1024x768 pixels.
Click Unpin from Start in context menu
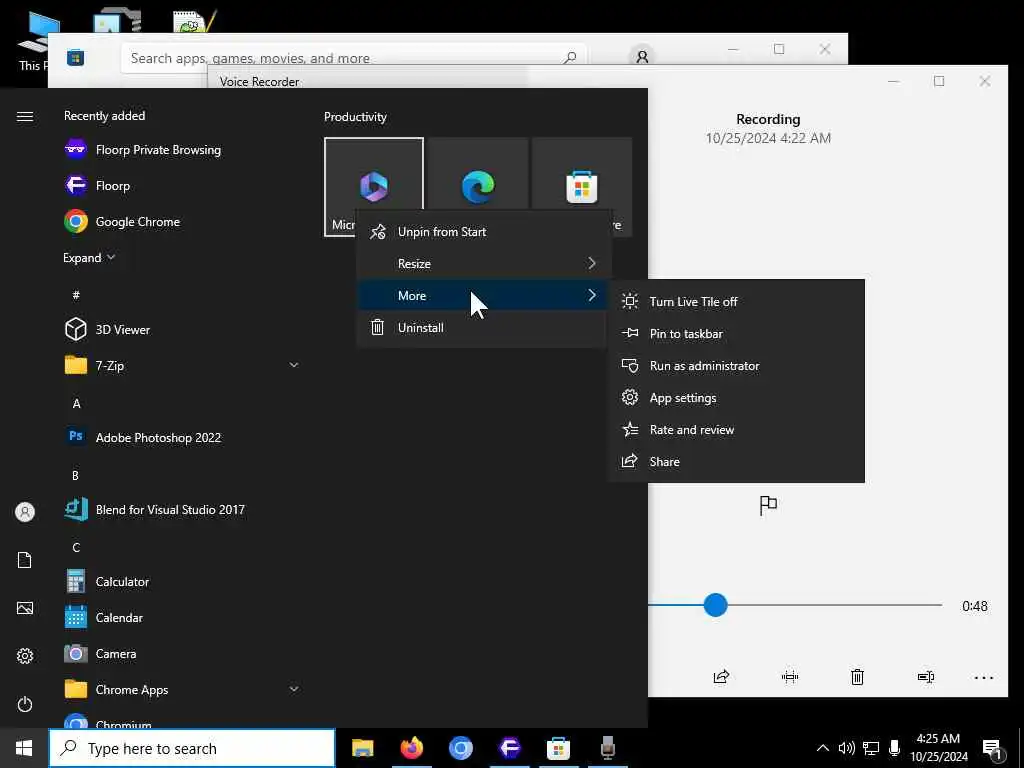pyautogui.click(x=483, y=232)
